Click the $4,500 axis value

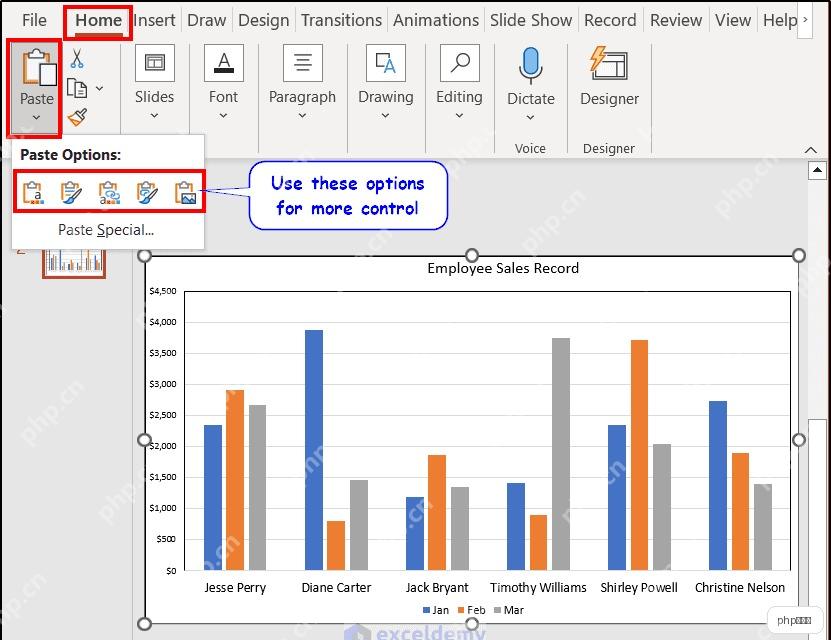click(163, 291)
